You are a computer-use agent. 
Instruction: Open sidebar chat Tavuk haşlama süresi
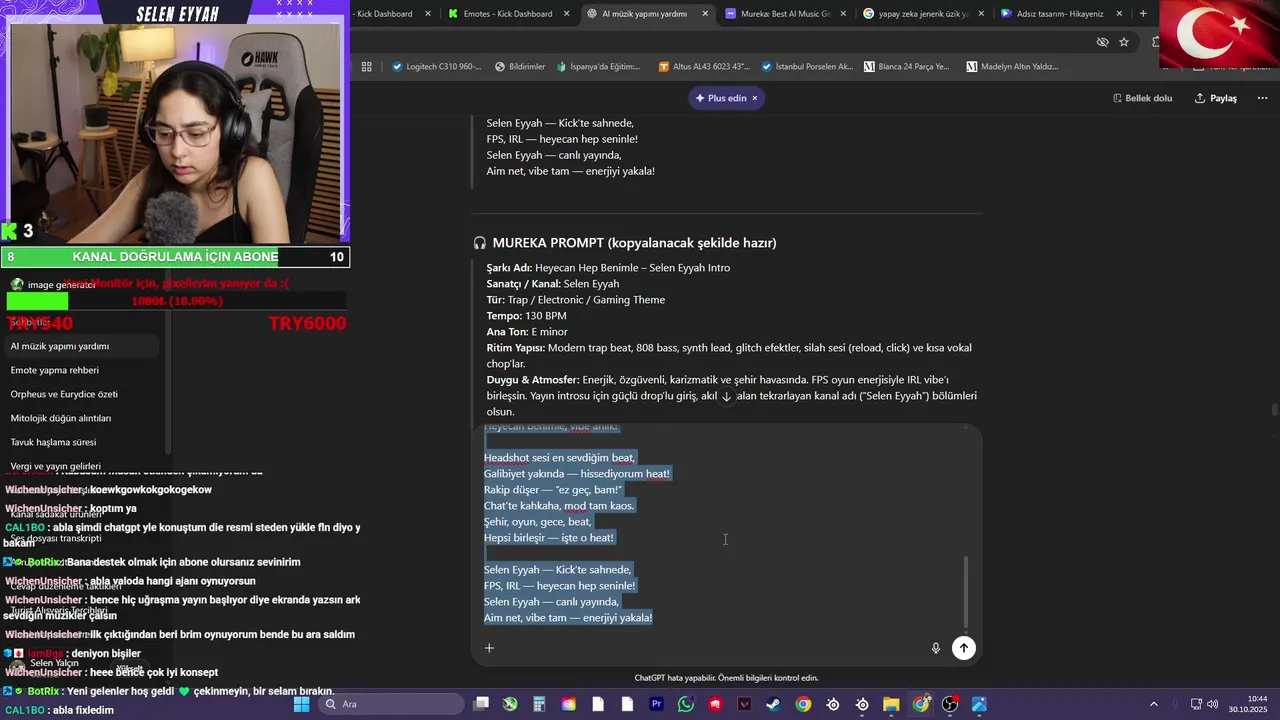click(82, 442)
